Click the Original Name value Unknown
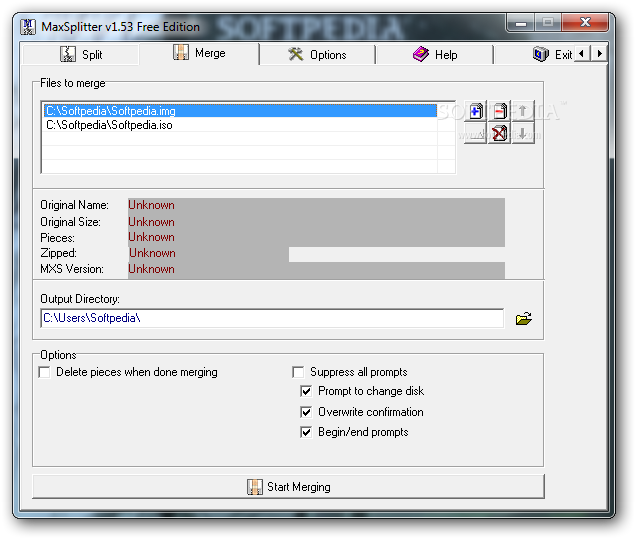The width and height of the screenshot is (636, 539). [151, 205]
